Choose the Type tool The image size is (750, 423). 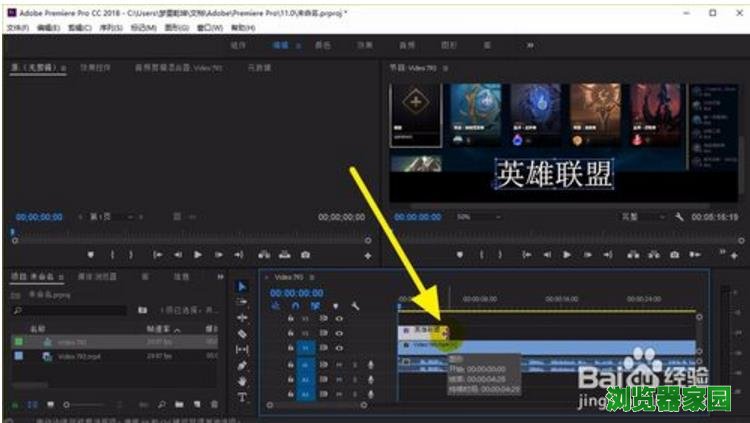point(242,397)
